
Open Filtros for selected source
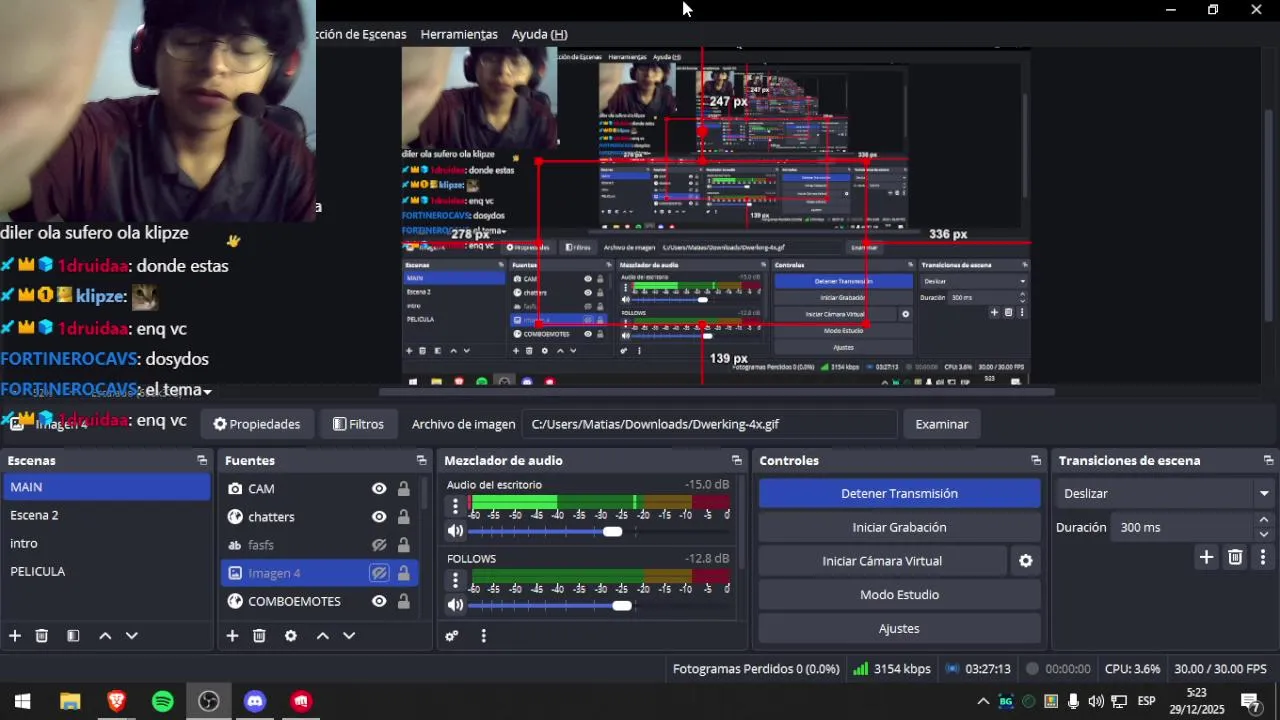pos(358,424)
